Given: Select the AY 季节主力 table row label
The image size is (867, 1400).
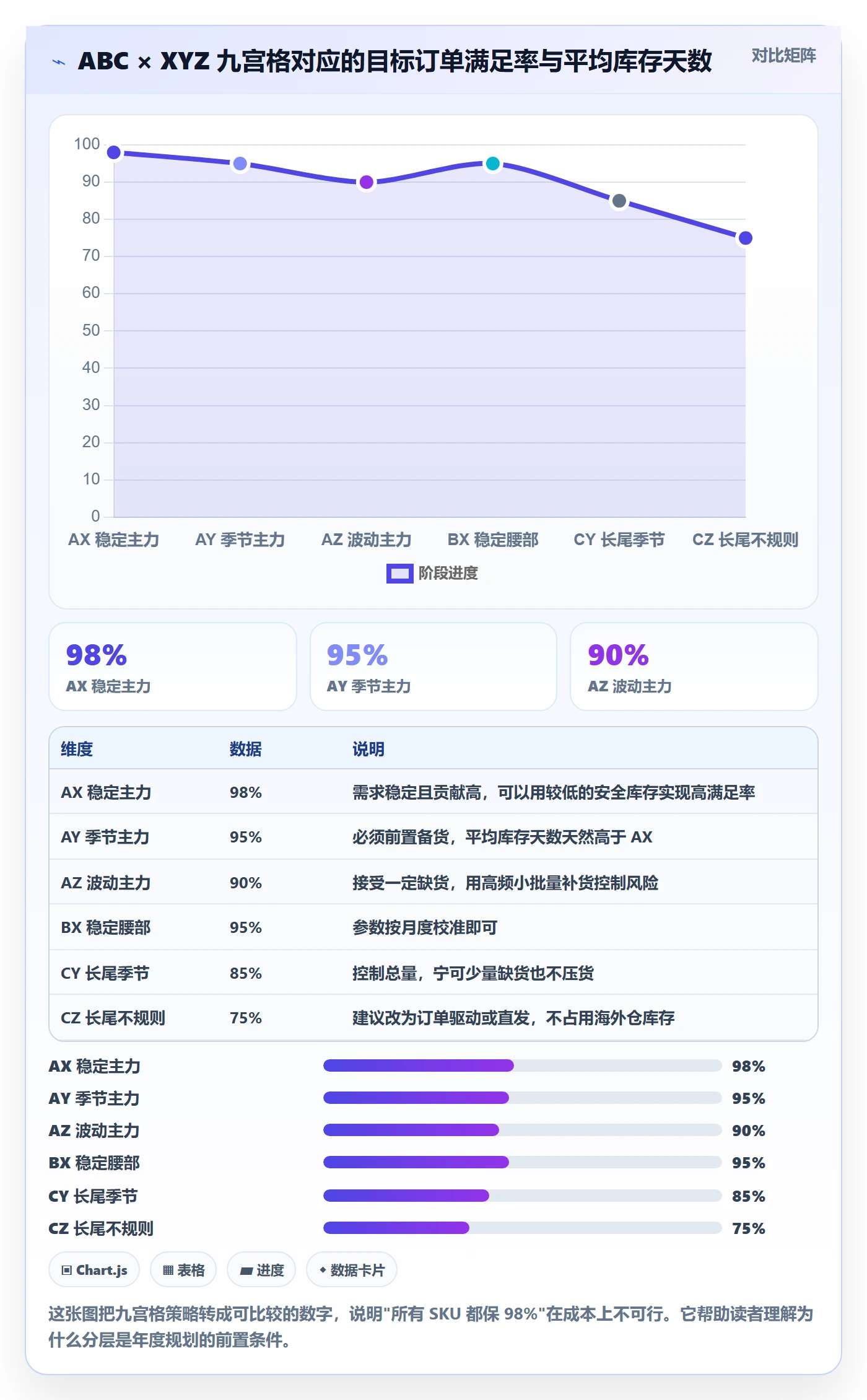Looking at the screenshot, I should pyautogui.click(x=105, y=838).
